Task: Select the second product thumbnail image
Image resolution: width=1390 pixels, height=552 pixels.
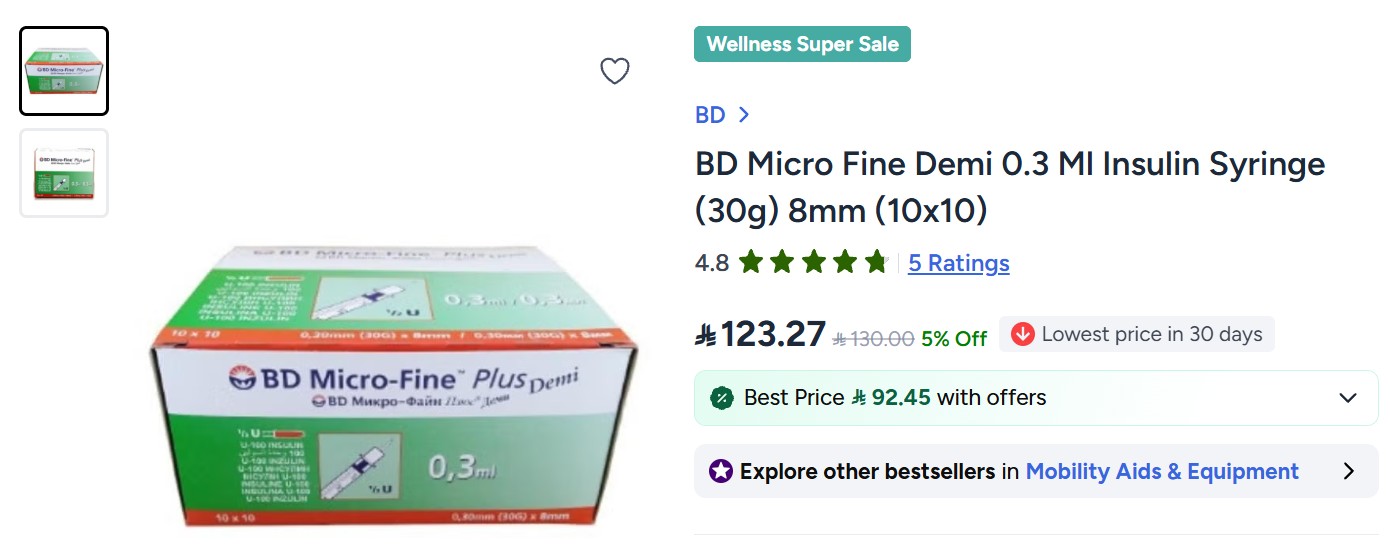Action: click(x=64, y=173)
